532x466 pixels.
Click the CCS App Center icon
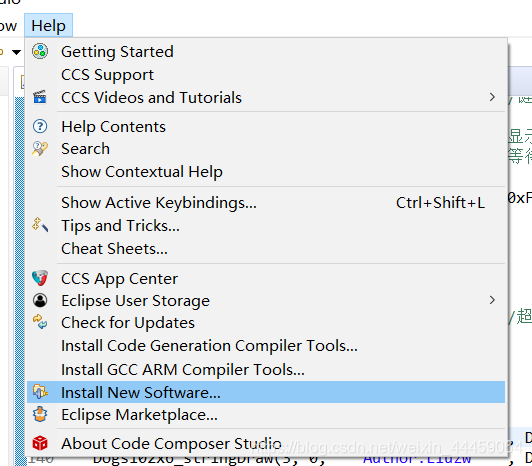coord(40,278)
